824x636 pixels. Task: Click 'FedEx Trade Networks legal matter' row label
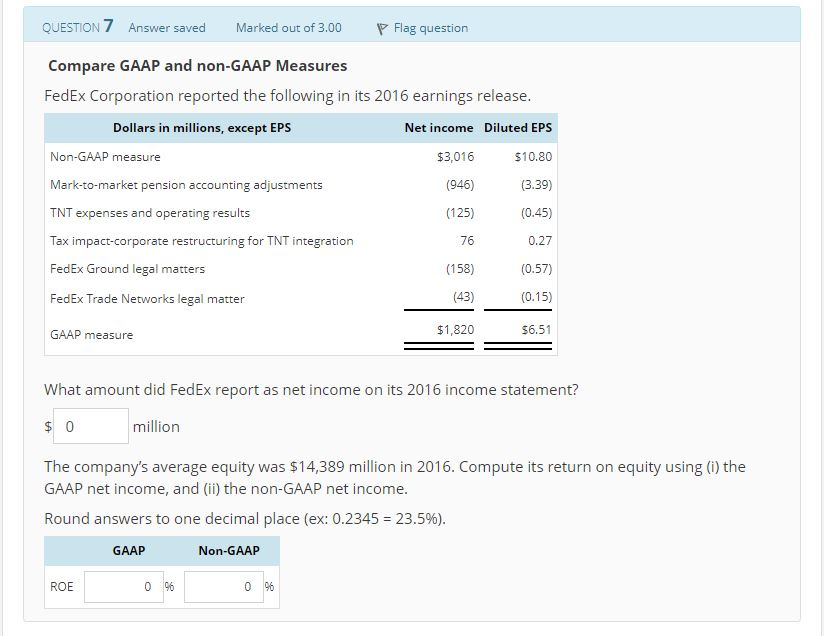tap(147, 299)
